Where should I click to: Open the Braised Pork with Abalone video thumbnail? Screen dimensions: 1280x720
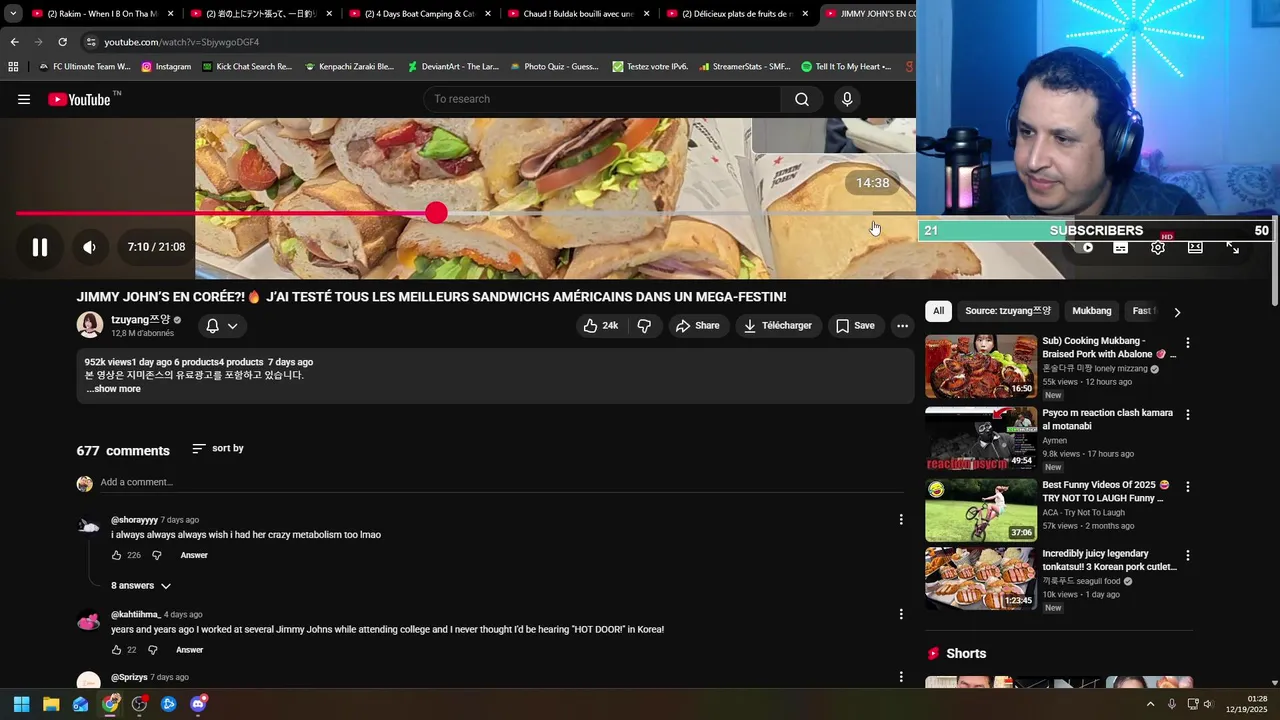click(981, 367)
